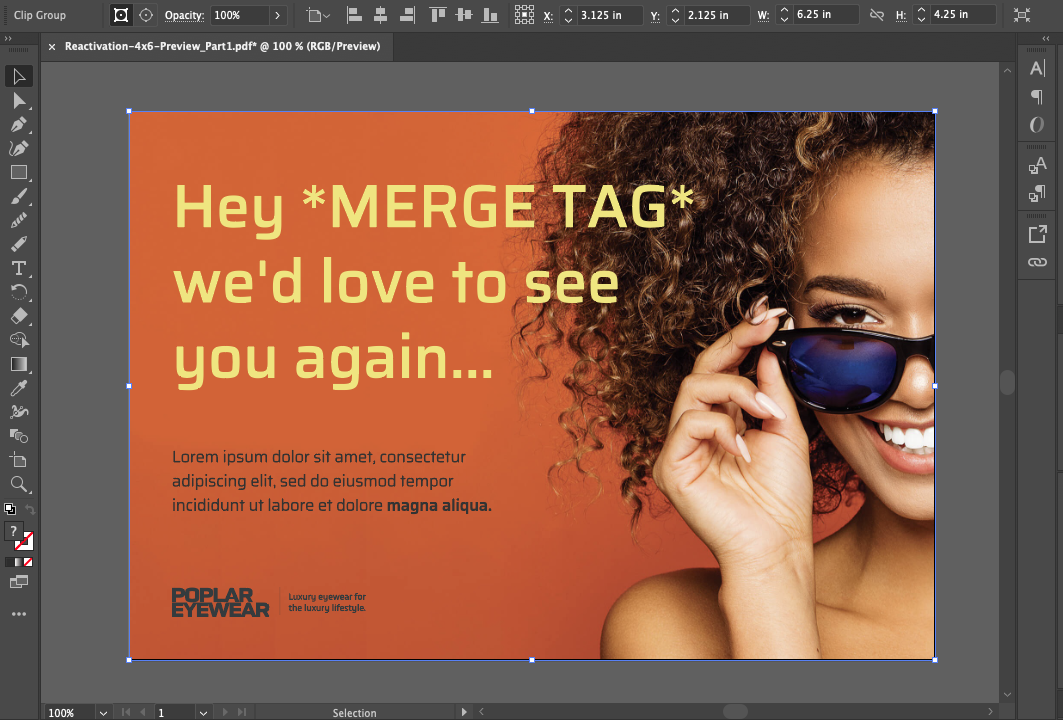
Task: Activate the Eraser tool
Action: click(x=18, y=316)
